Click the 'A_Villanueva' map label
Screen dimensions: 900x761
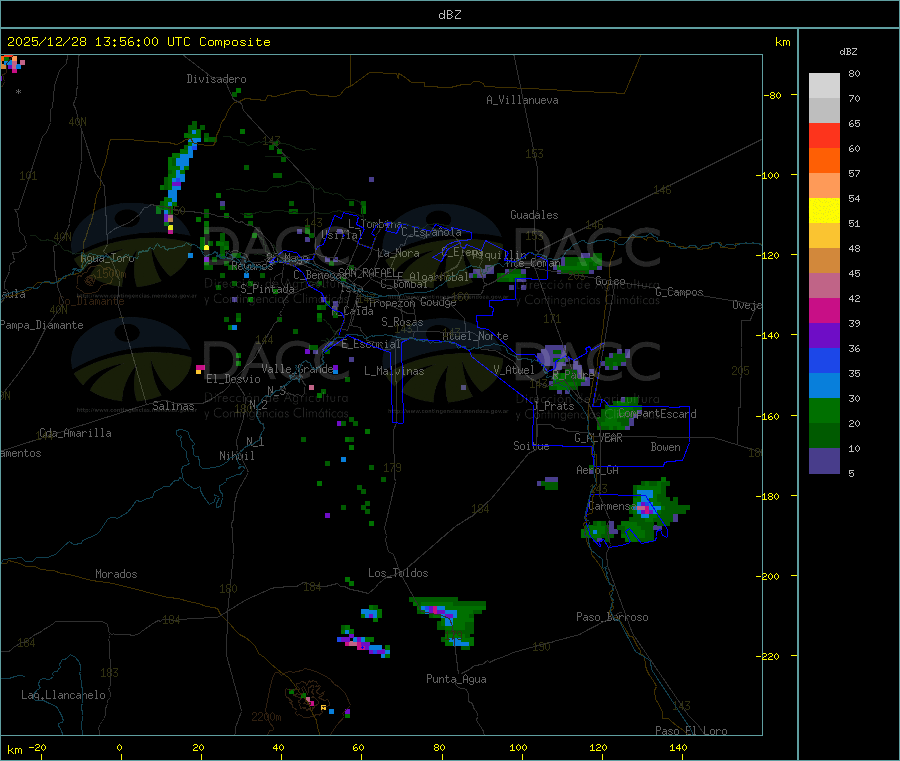(x=522, y=100)
